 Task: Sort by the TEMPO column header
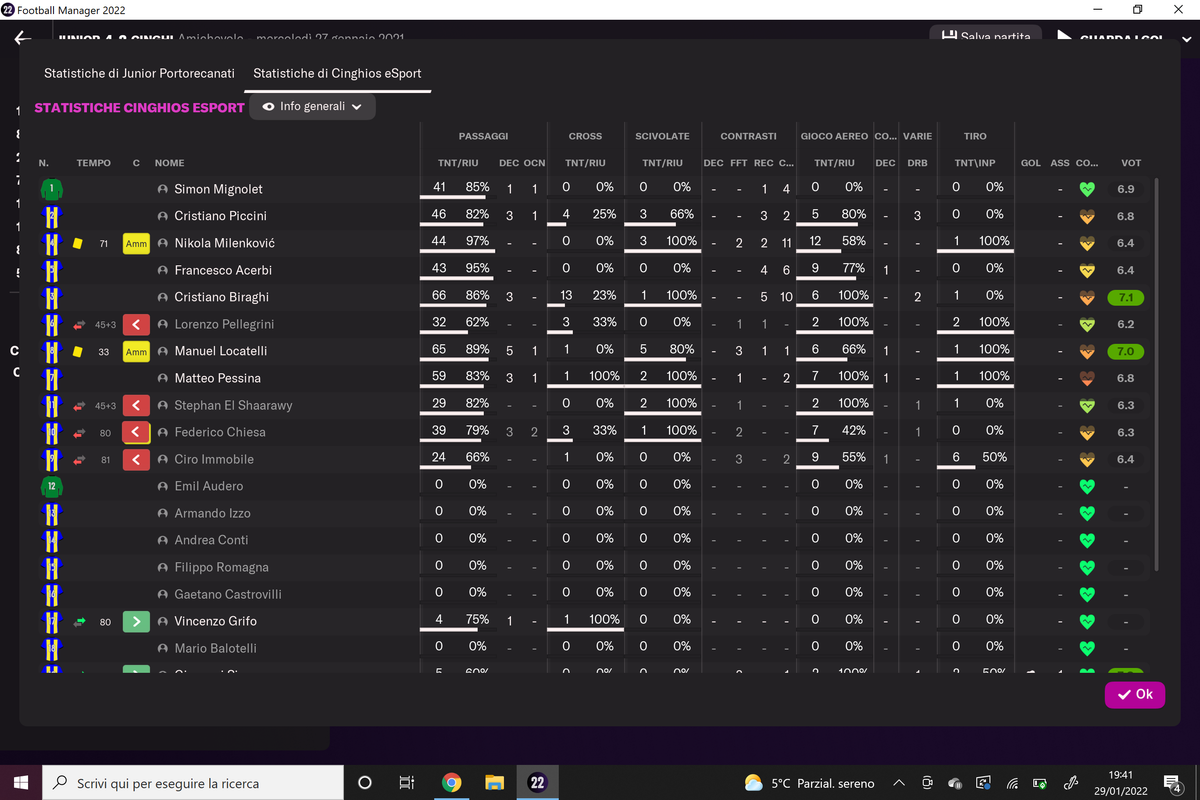point(94,163)
